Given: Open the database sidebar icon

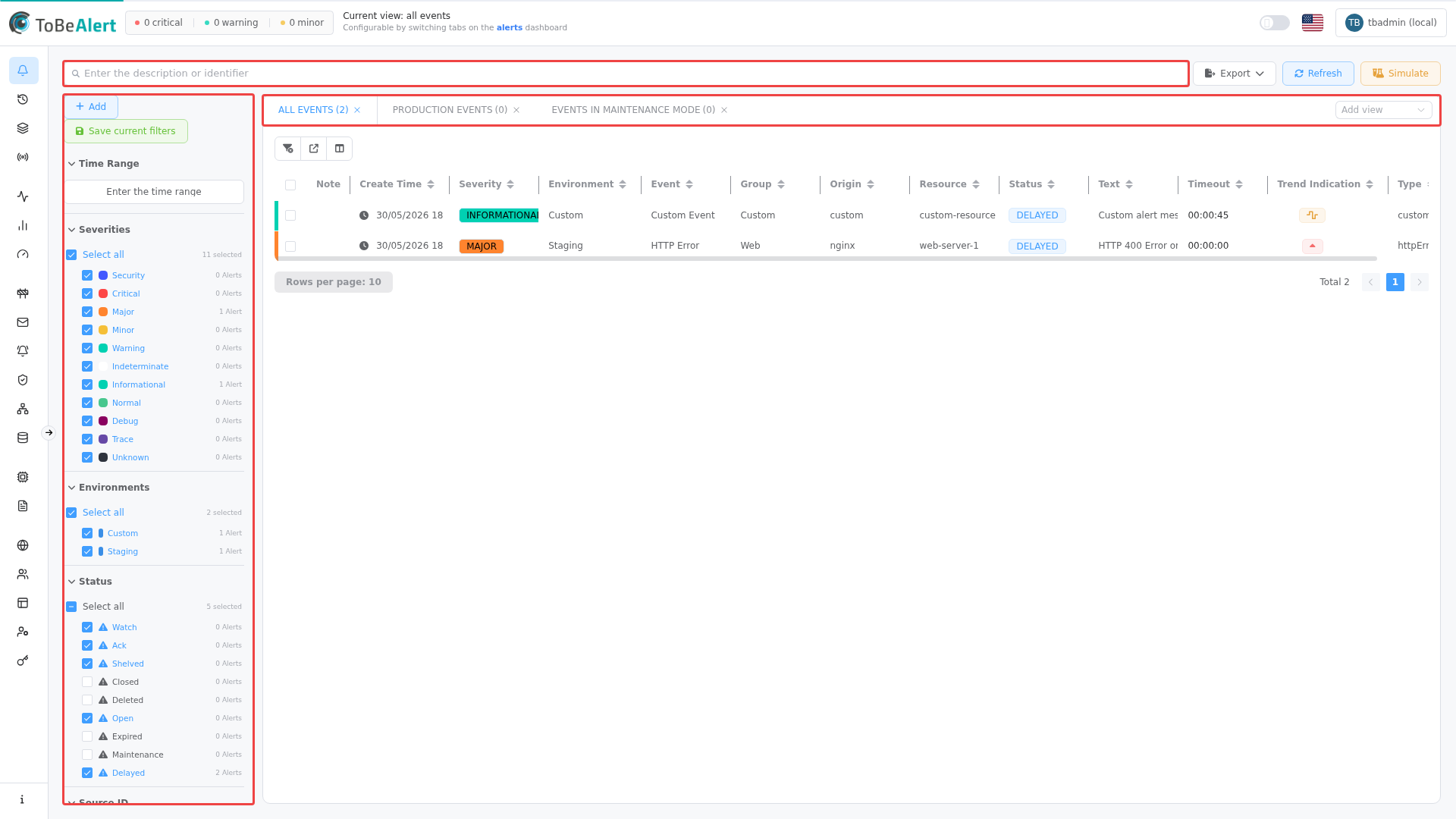Looking at the screenshot, I should [23, 438].
